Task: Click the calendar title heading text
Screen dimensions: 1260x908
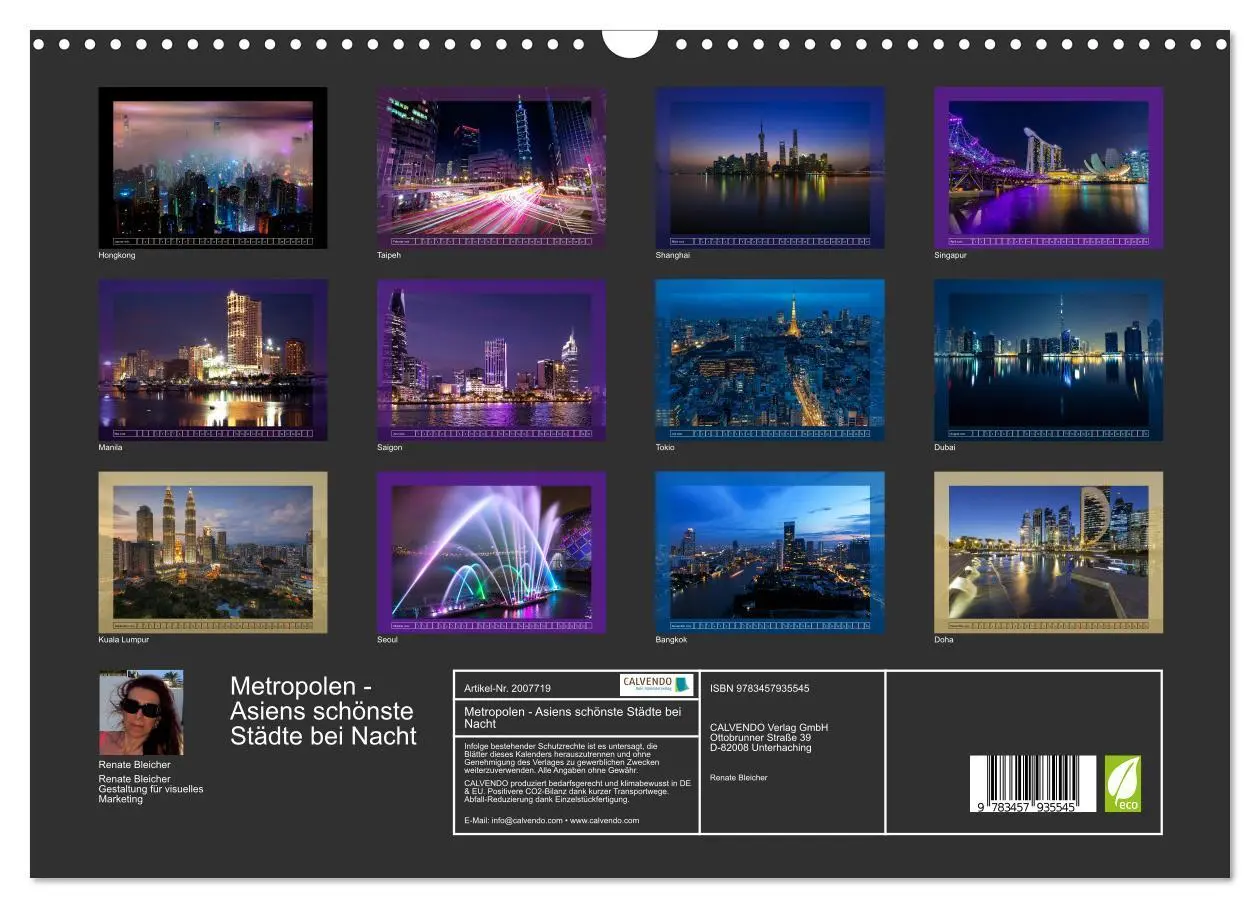Action: pyautogui.click(x=323, y=711)
